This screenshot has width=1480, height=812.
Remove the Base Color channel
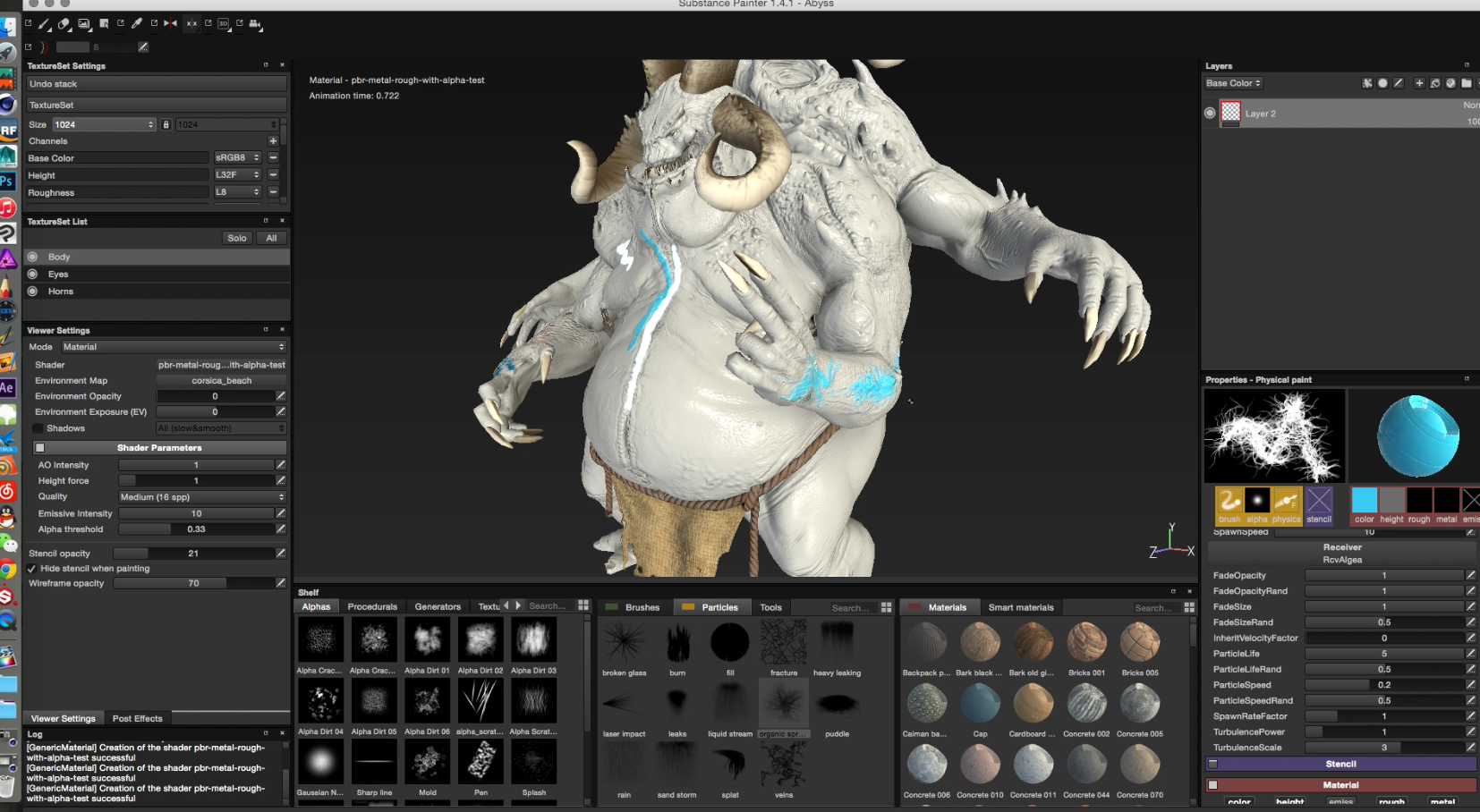(273, 157)
